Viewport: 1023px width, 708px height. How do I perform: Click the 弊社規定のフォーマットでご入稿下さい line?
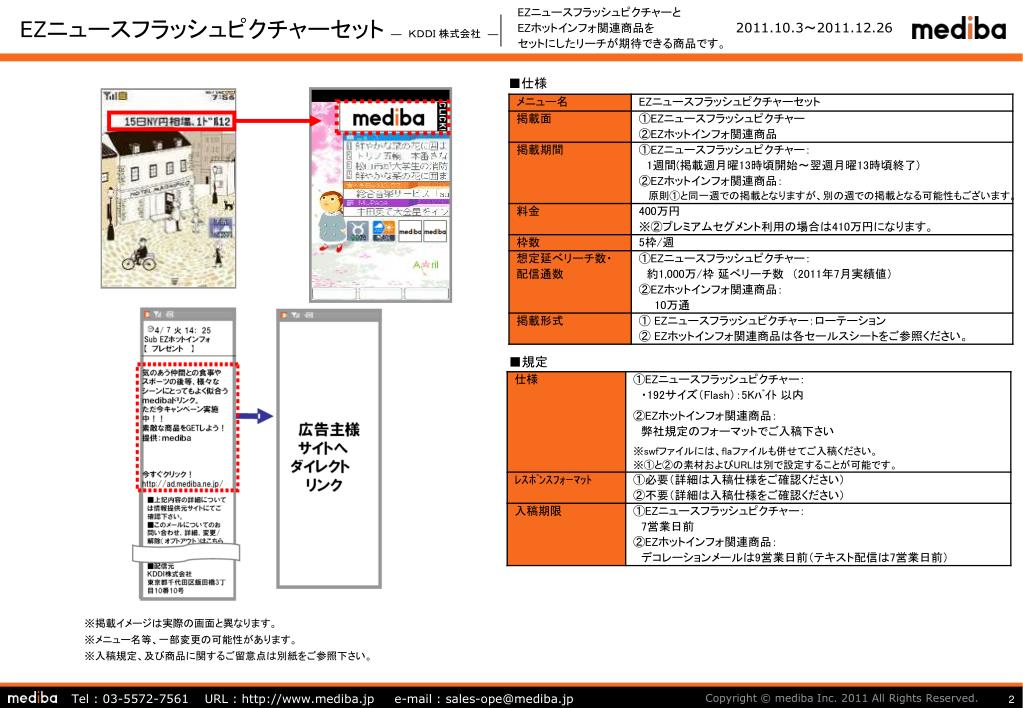coord(737,431)
